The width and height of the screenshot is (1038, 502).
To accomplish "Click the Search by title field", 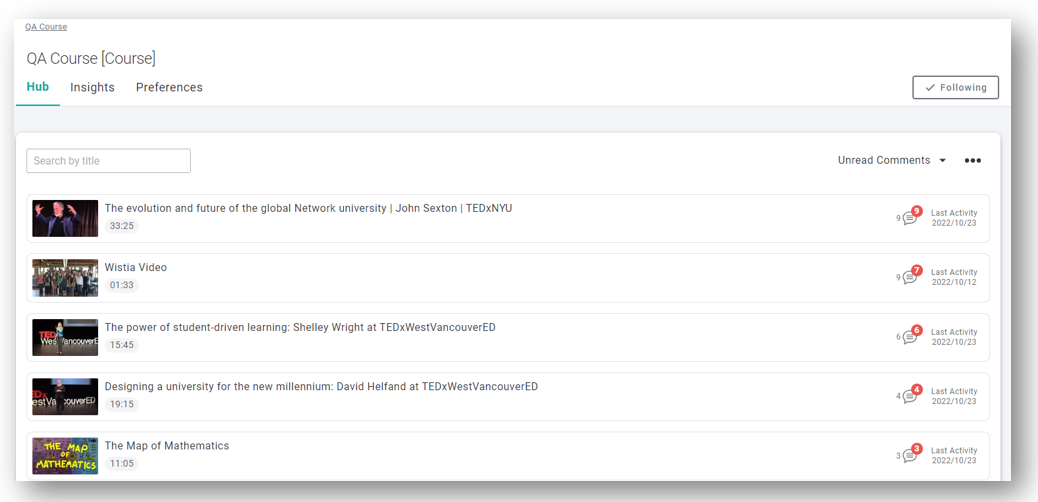I will pyautogui.click(x=109, y=161).
